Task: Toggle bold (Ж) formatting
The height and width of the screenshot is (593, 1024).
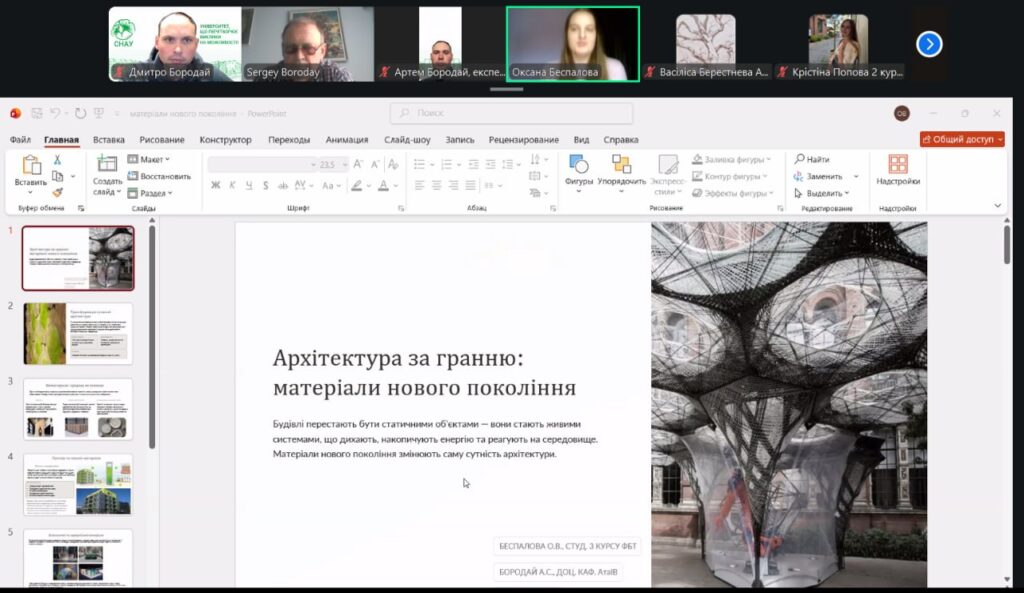Action: [x=216, y=185]
